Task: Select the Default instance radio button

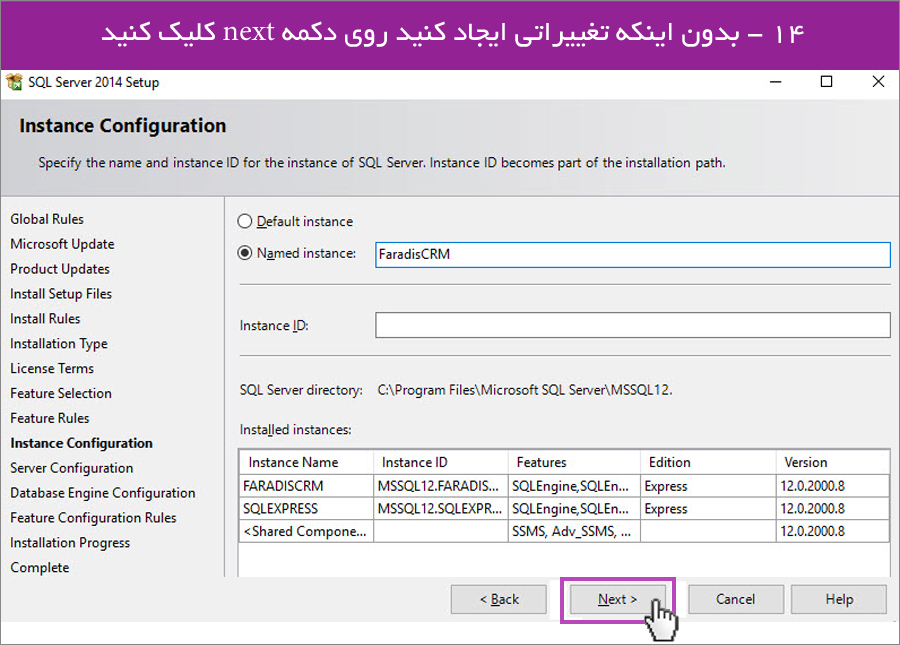Action: [x=245, y=222]
